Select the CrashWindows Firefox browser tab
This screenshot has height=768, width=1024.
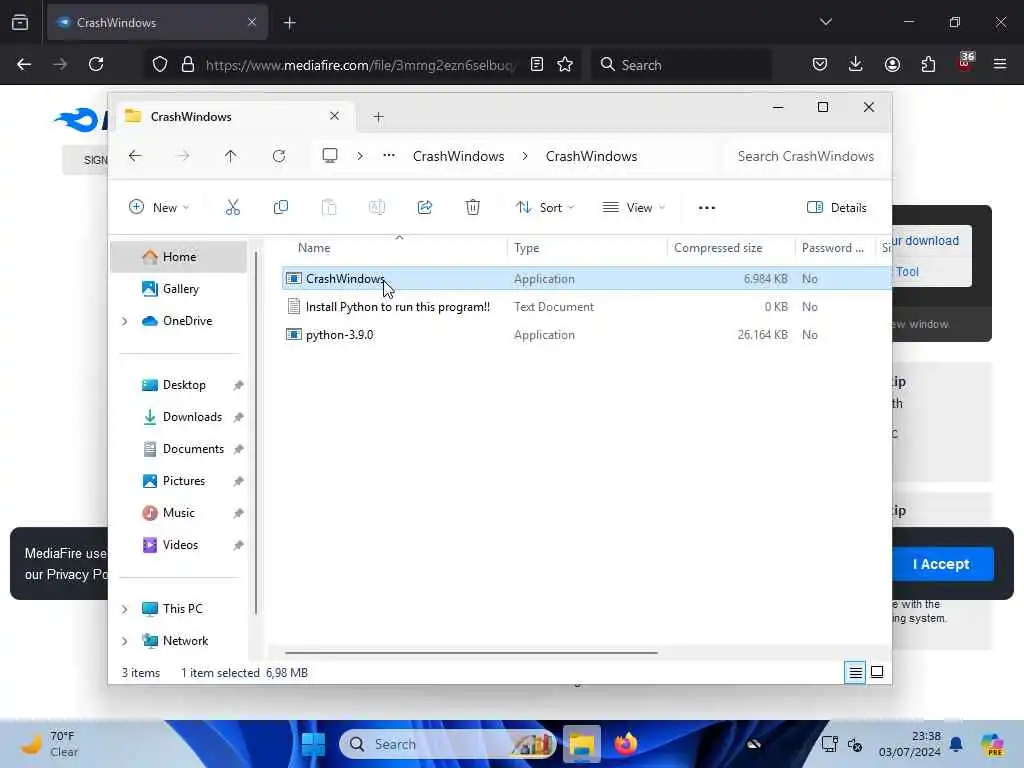(x=157, y=23)
